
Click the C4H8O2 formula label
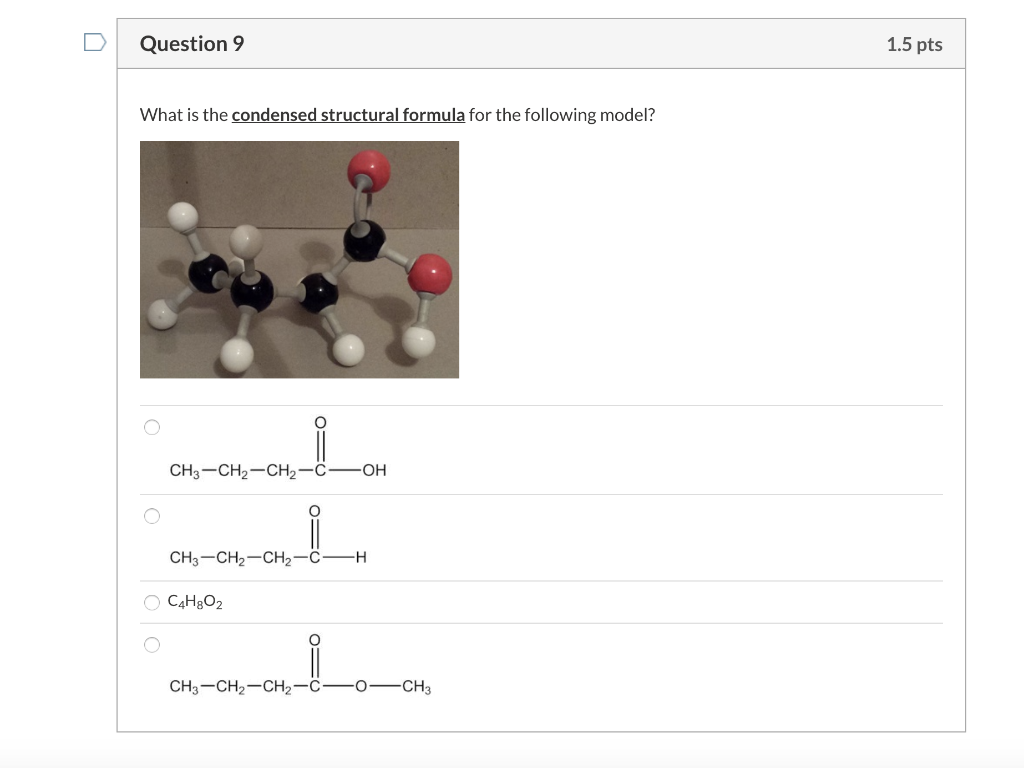coord(195,601)
